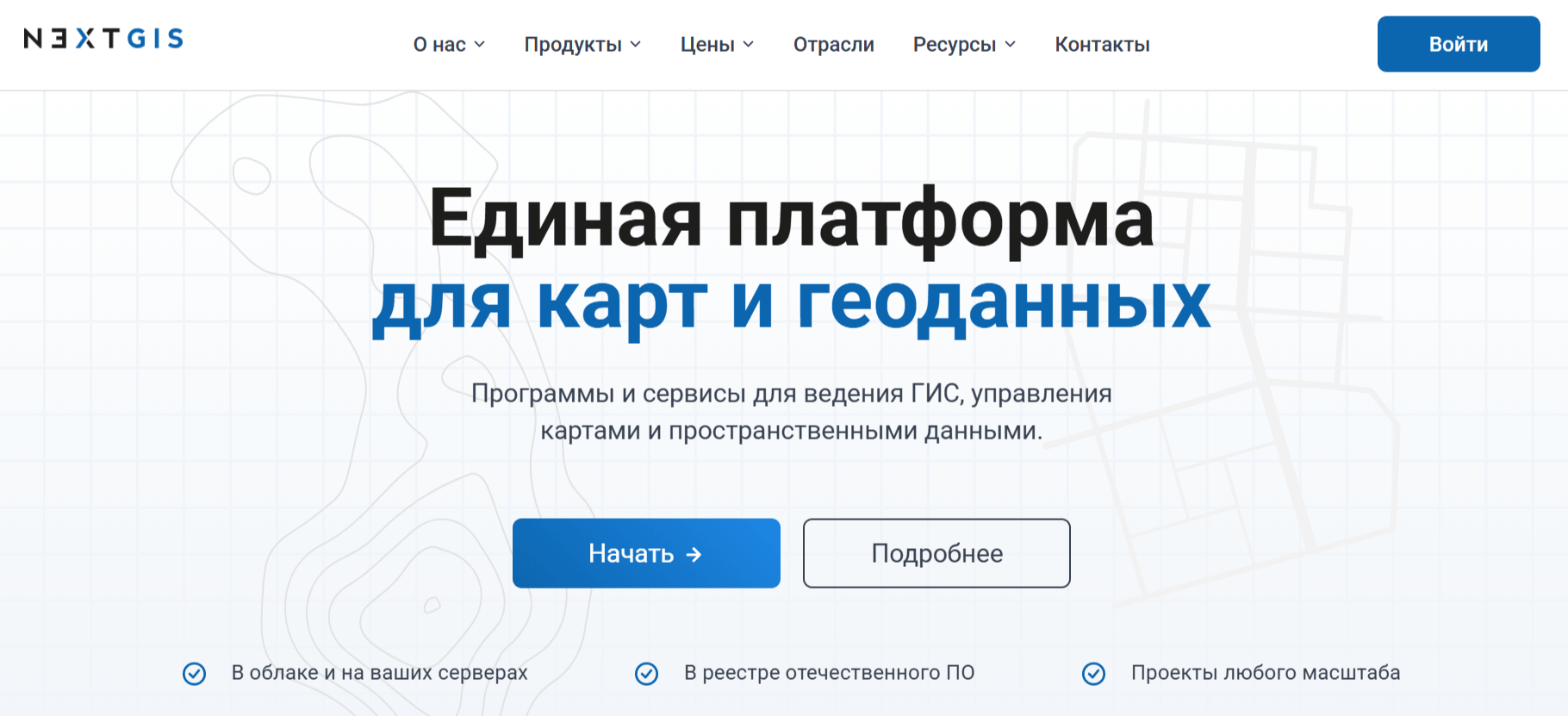This screenshot has height=716, width=1568.
Task: Click the blue "для карт и геоданных" heading
Action: pos(791,303)
